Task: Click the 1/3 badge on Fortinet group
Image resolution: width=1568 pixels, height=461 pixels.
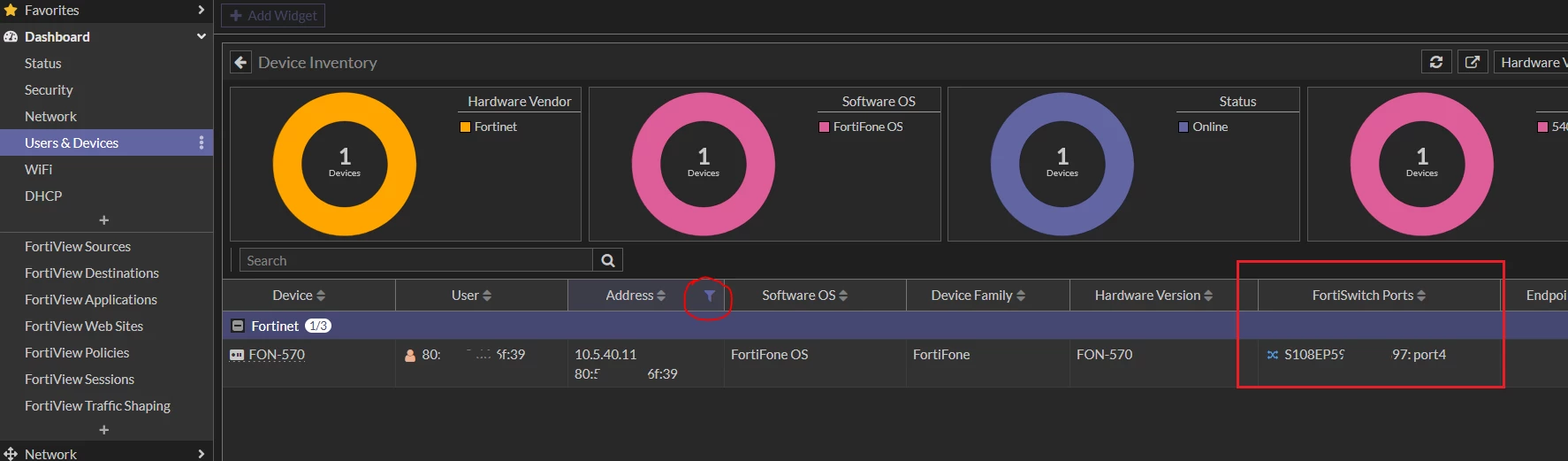Action: pyautogui.click(x=318, y=326)
